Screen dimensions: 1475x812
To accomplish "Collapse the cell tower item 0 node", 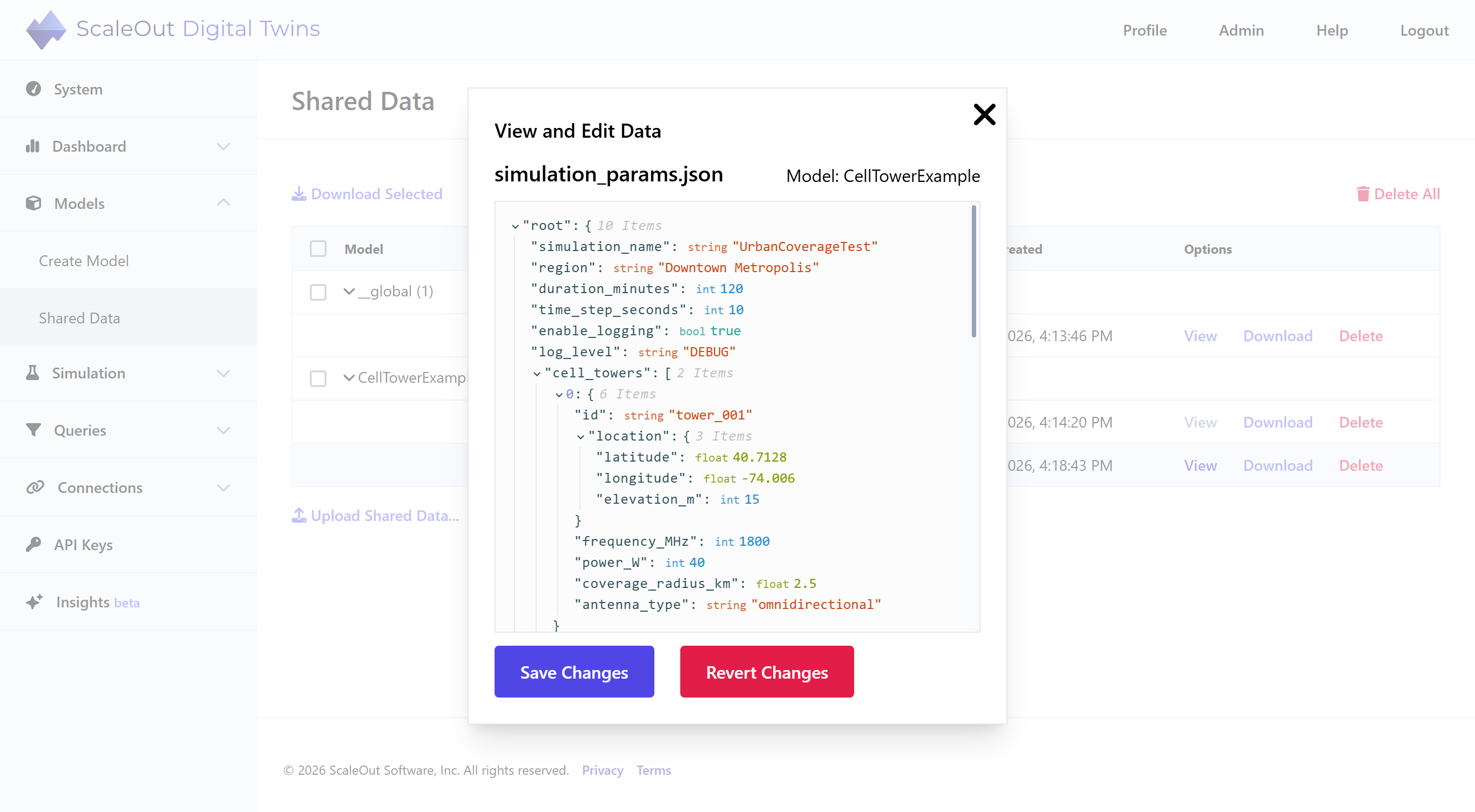I will 559,395.
